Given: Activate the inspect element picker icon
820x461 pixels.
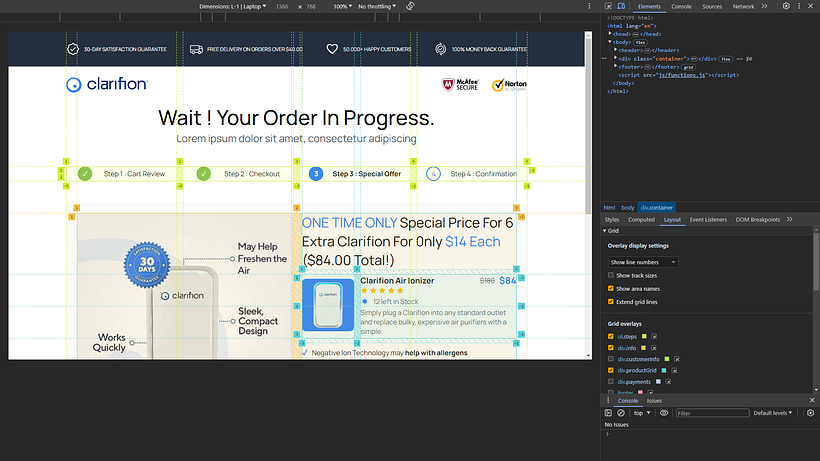Looking at the screenshot, I should pos(608,6).
